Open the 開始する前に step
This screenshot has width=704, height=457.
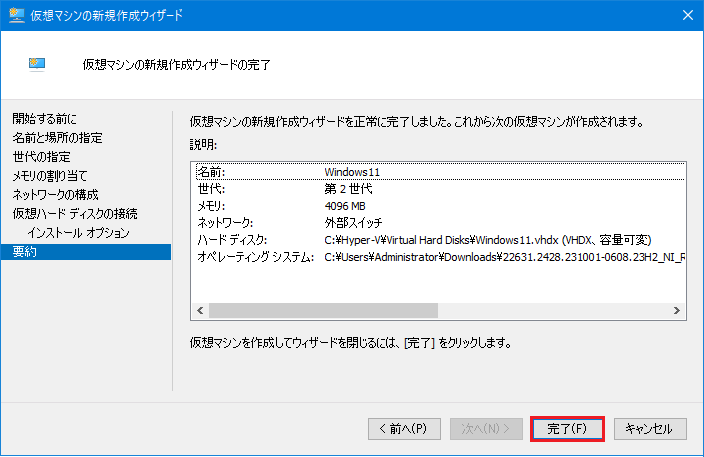tap(44, 119)
